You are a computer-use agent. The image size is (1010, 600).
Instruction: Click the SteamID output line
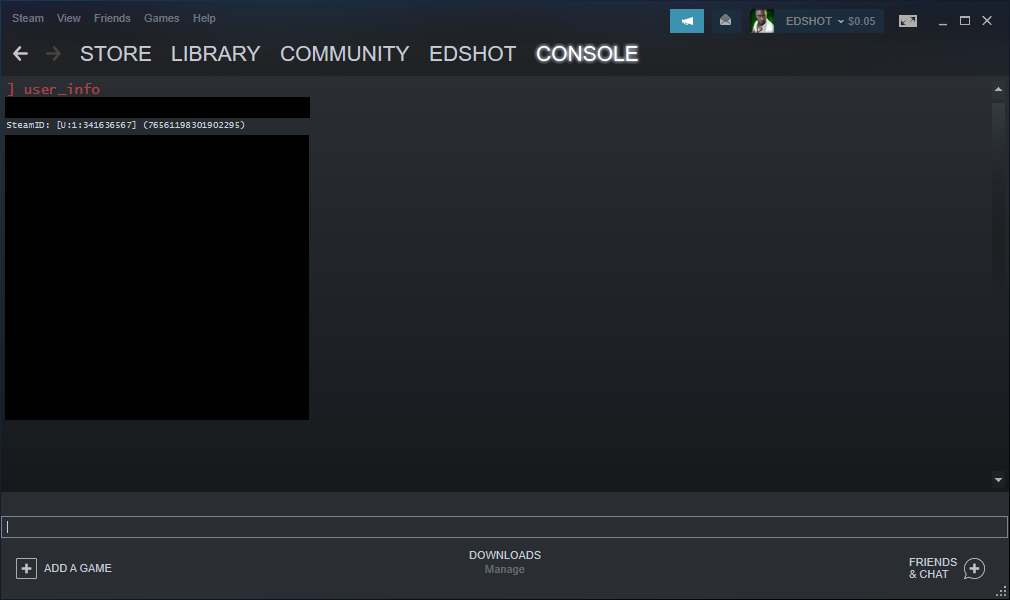pos(126,125)
